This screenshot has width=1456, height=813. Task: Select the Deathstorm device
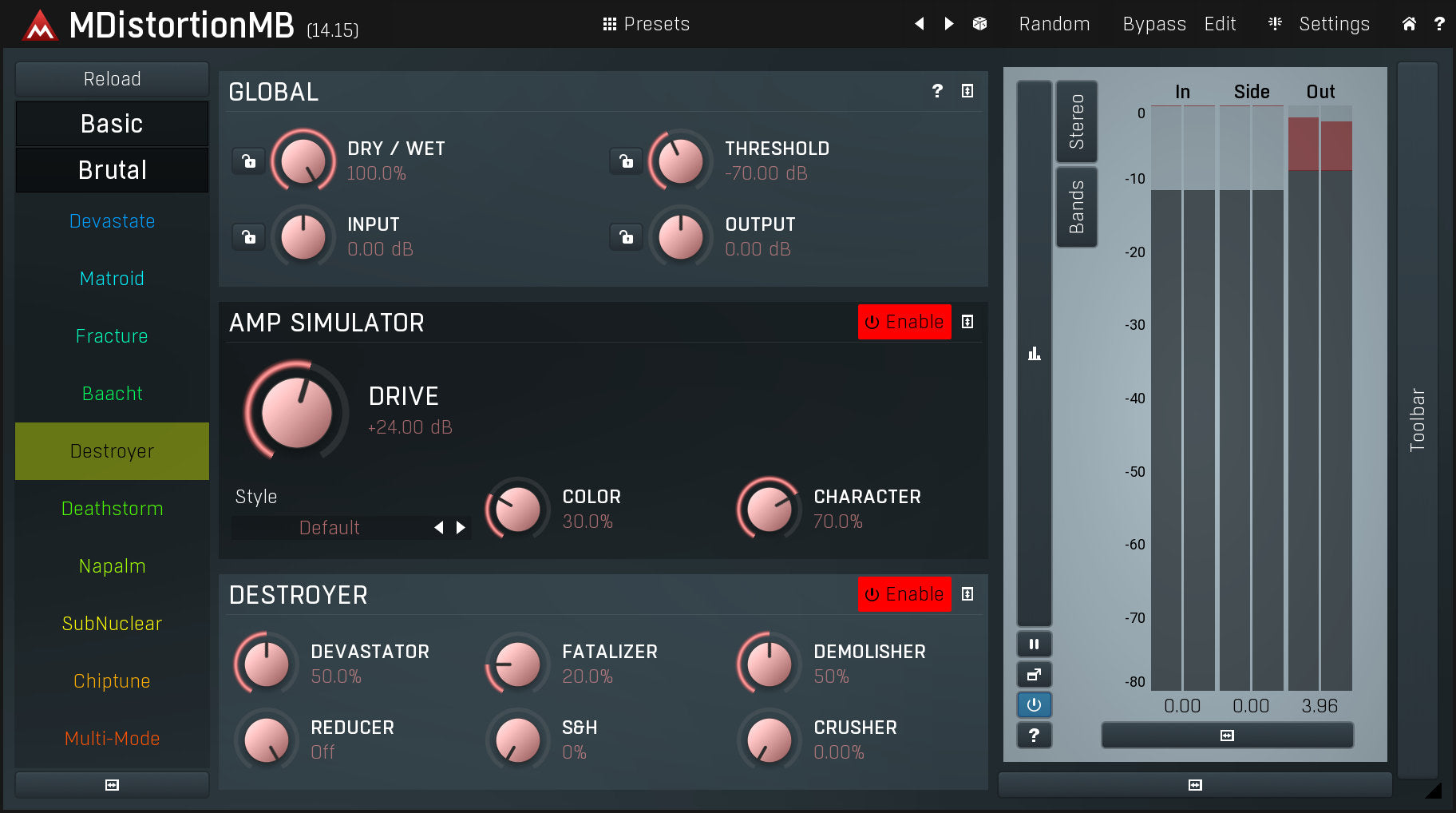pyautogui.click(x=112, y=509)
